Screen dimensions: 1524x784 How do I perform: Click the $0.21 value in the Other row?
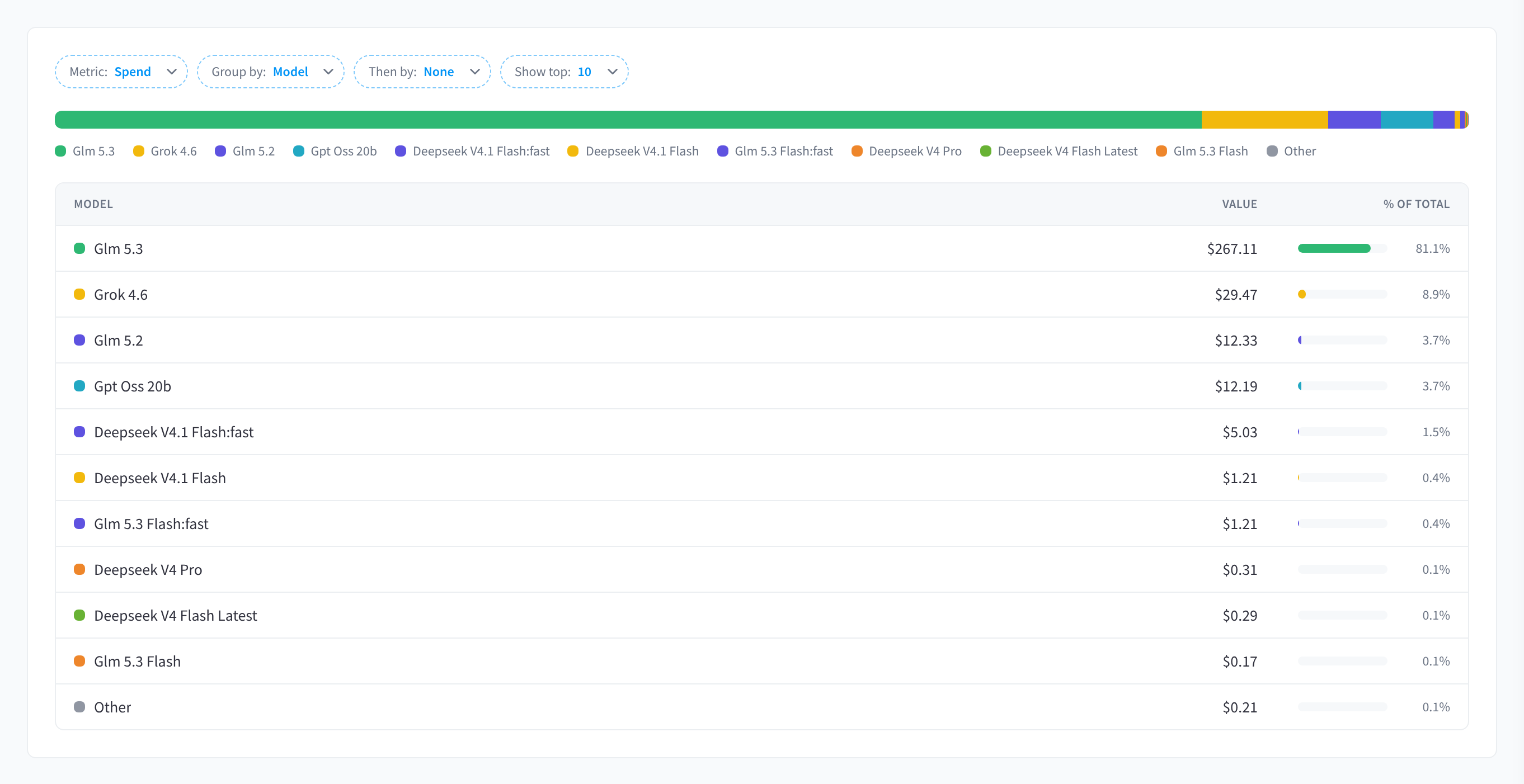point(1239,706)
